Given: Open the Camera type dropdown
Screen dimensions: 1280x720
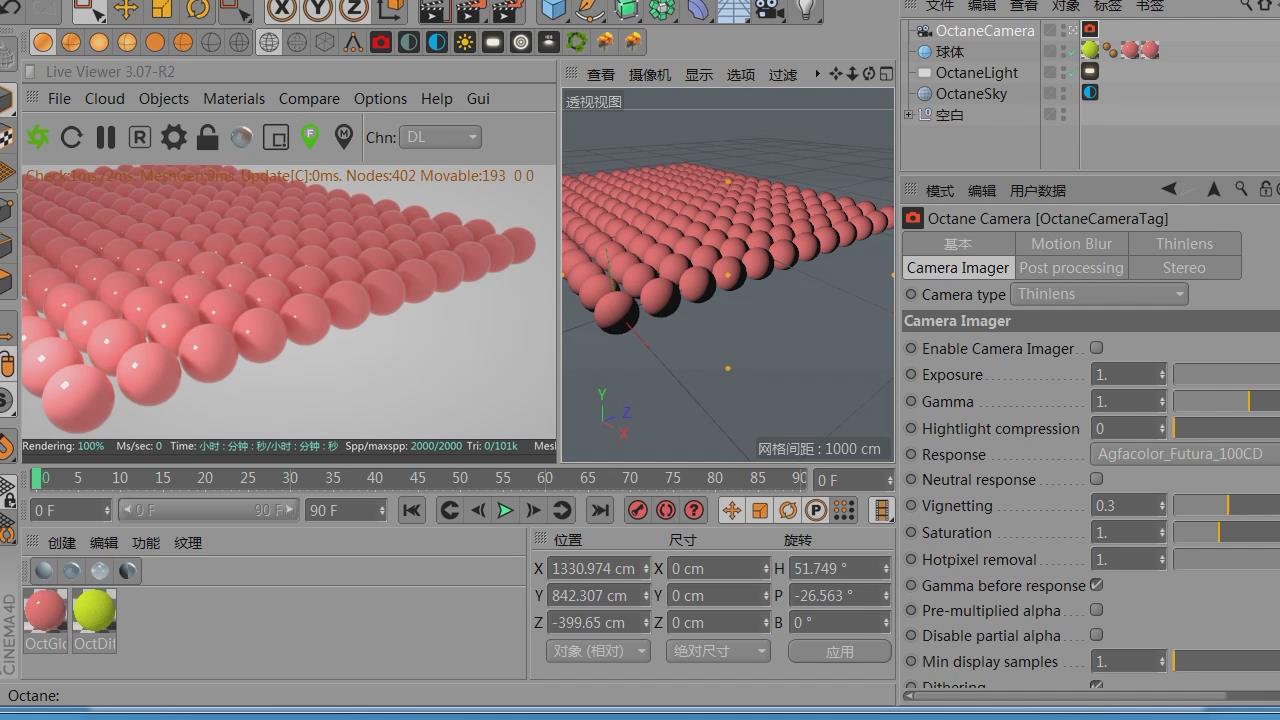Looking at the screenshot, I should 1098,294.
